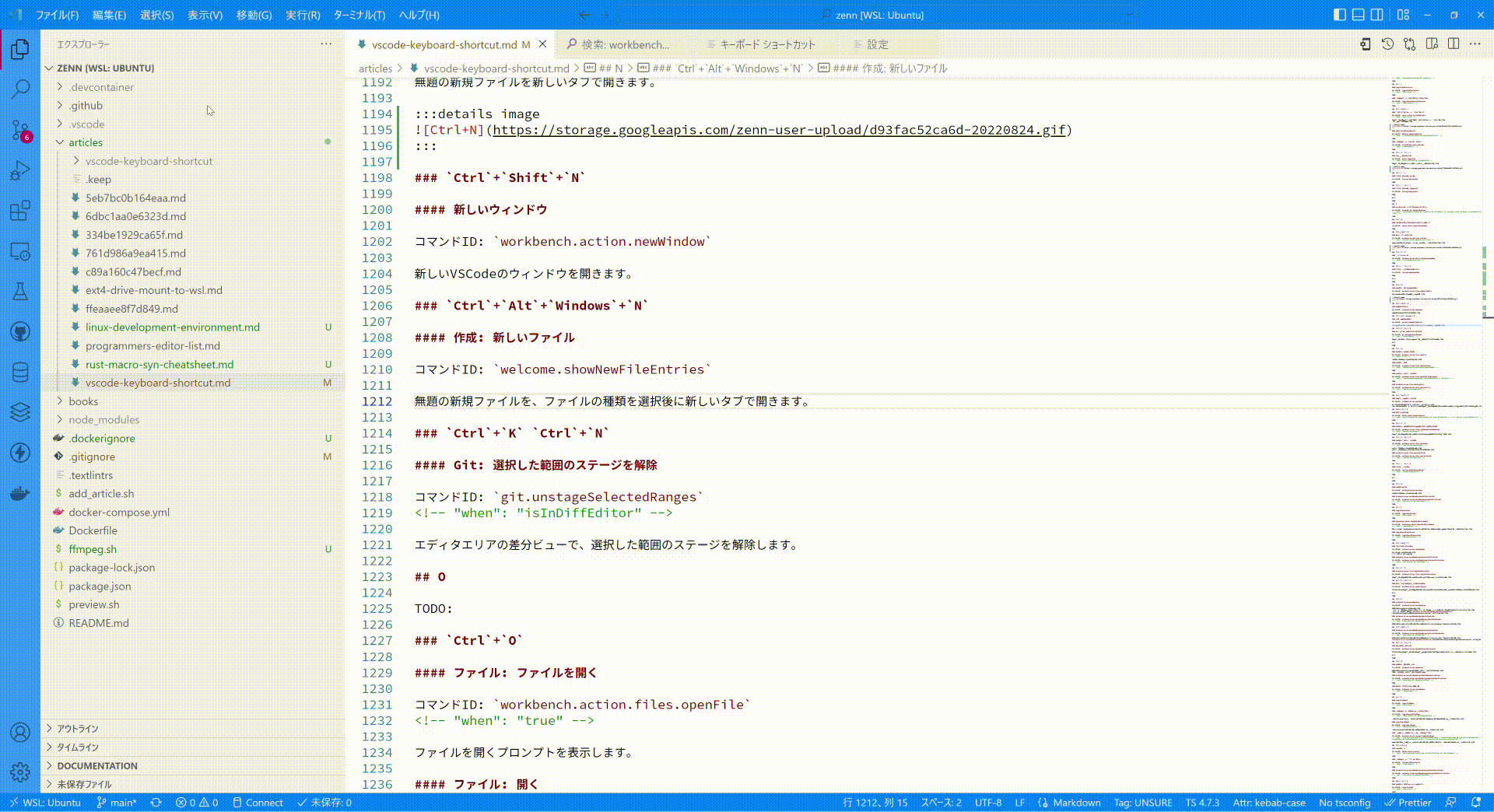Image resolution: width=1494 pixels, height=812 pixels.
Task: Click WSL: Ubuntu remote indicator
Action: pos(45,803)
